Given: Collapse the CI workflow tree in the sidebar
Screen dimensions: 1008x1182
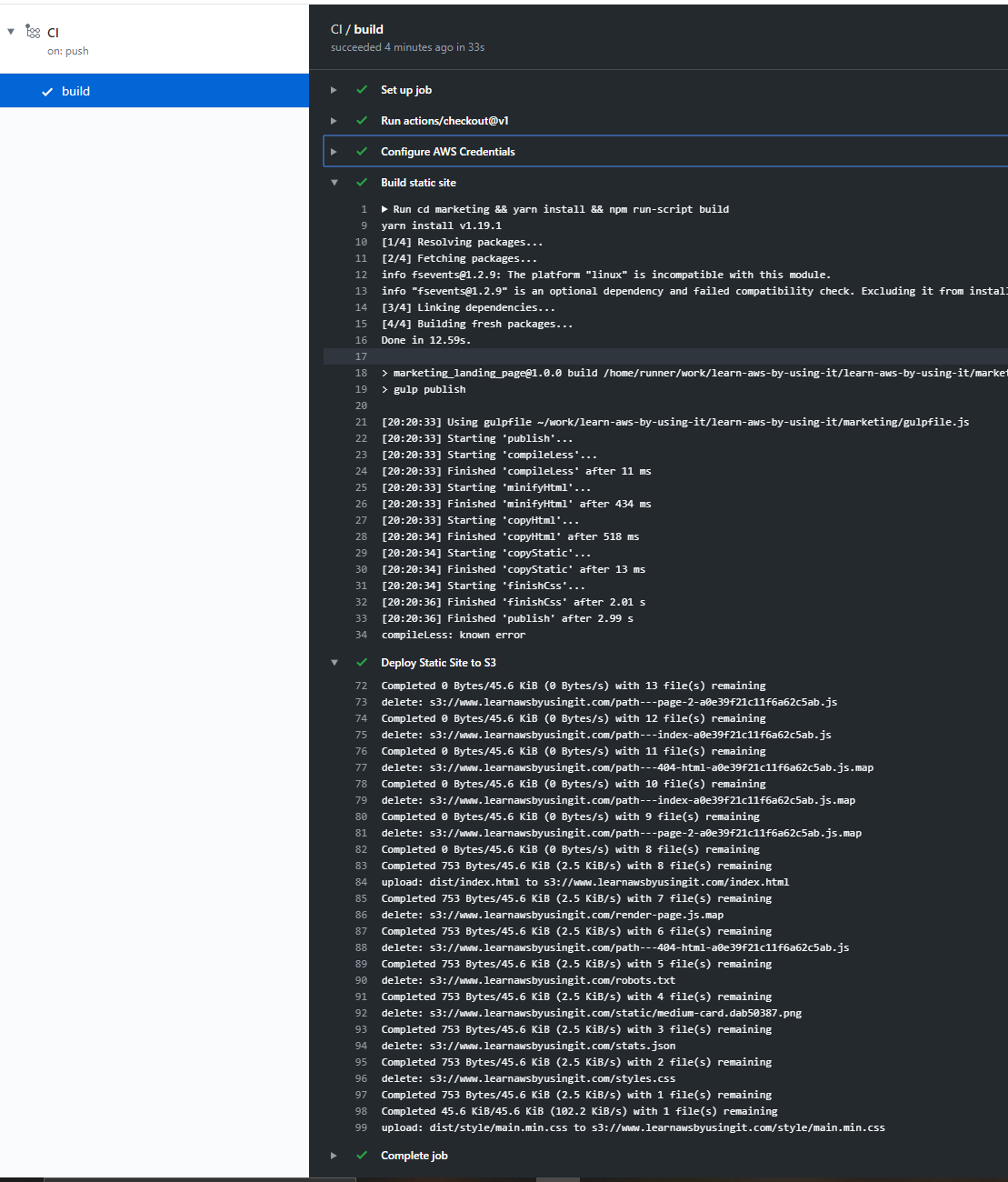Looking at the screenshot, I should click(x=10, y=29).
